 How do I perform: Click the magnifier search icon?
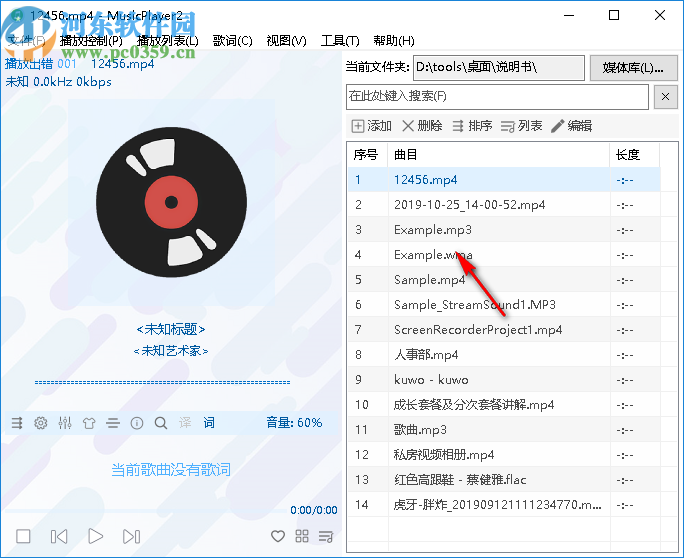tap(161, 423)
